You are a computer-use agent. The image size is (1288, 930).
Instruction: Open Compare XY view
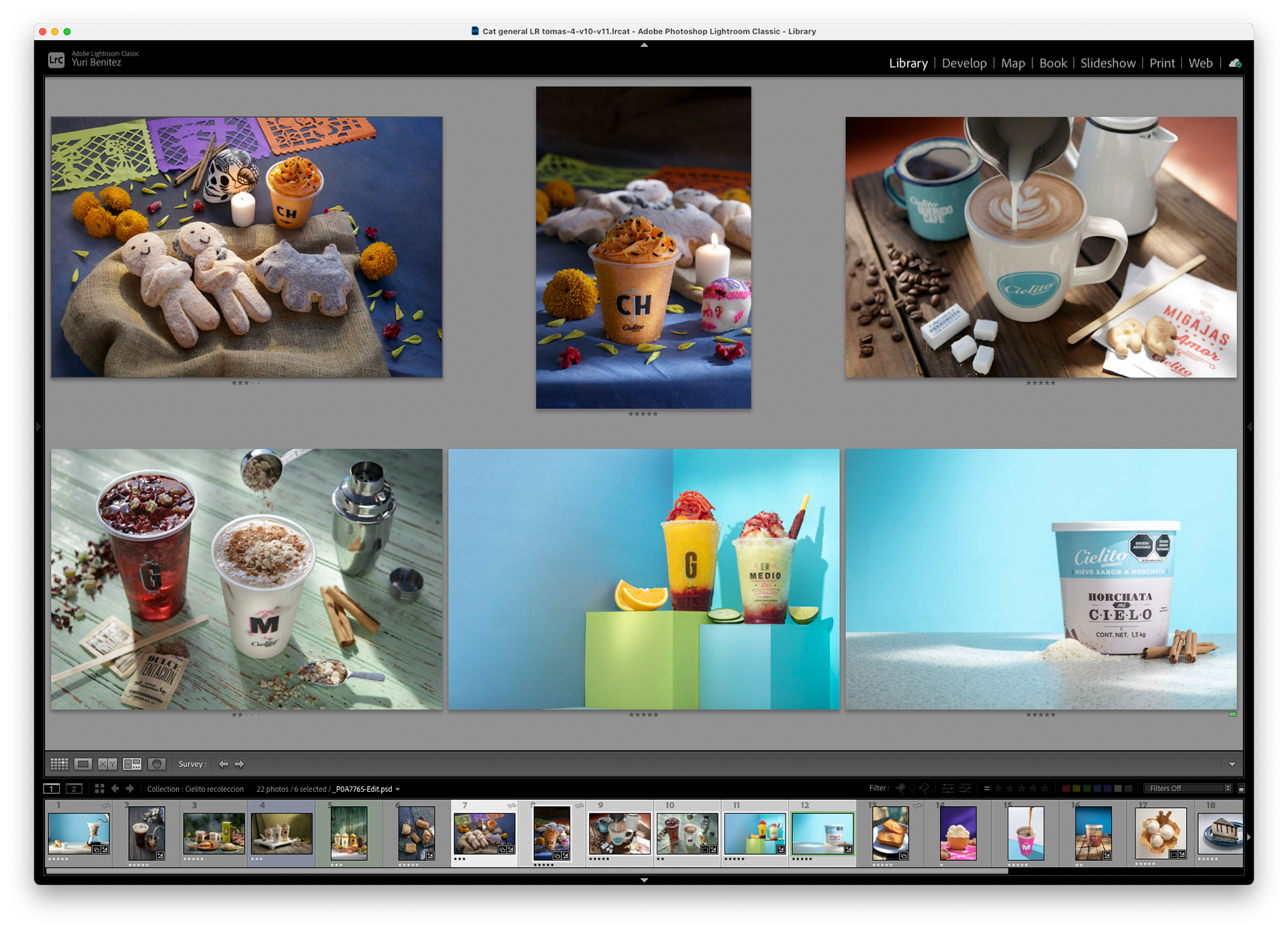(x=107, y=764)
